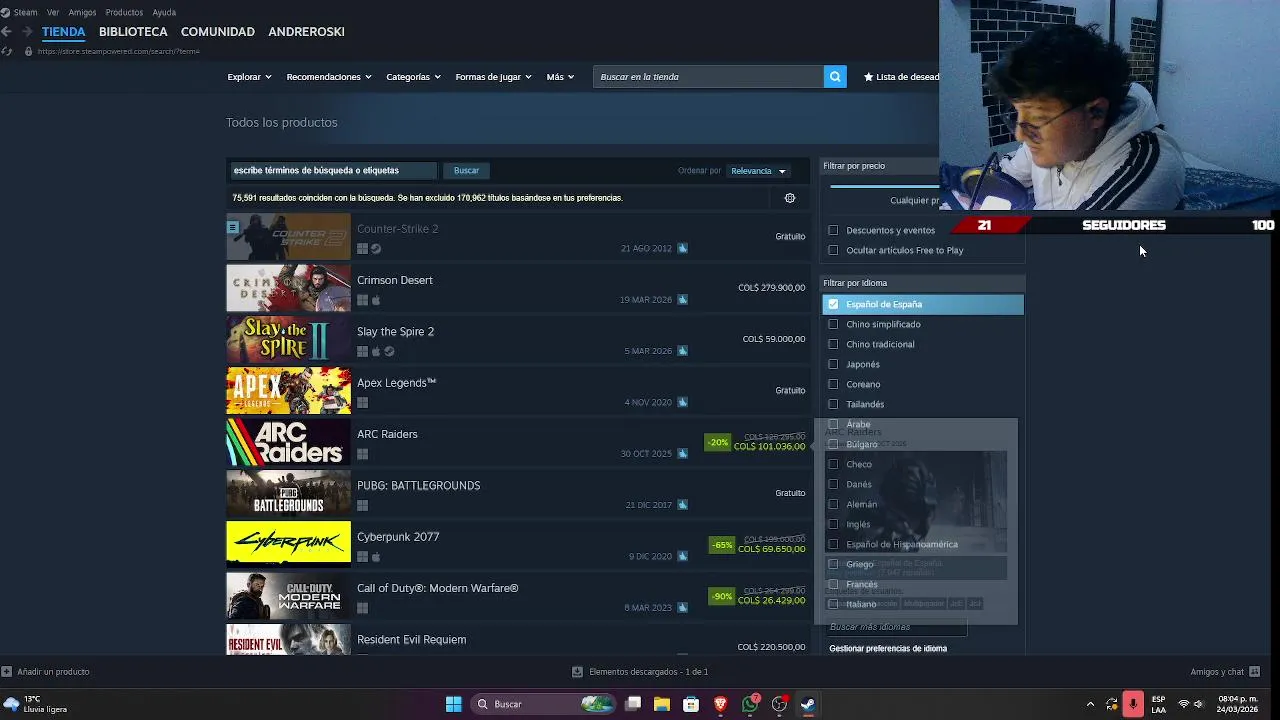Uncheck Español de España language filter

[x=833, y=304]
